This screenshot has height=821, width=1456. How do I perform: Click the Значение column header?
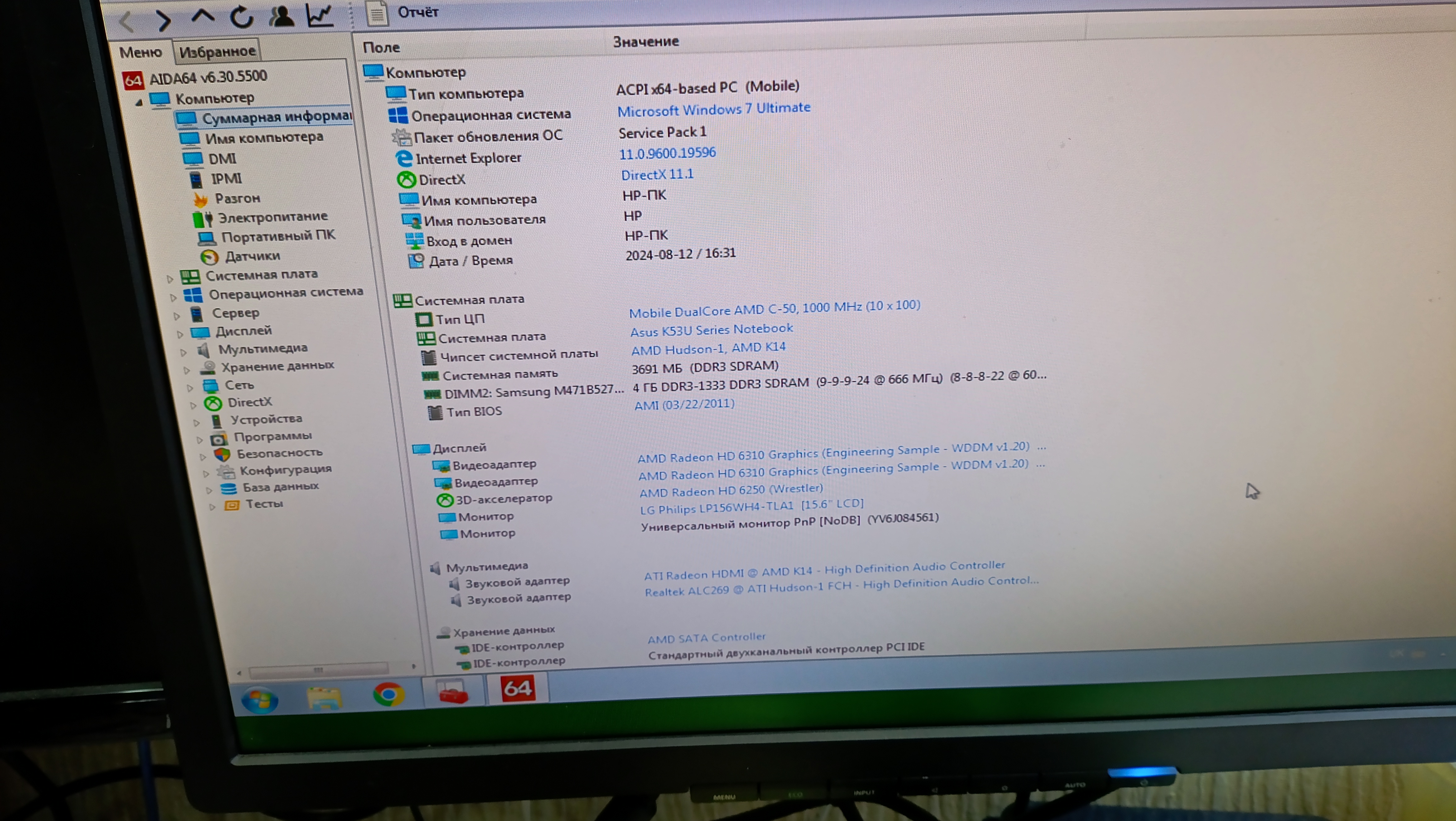point(646,41)
